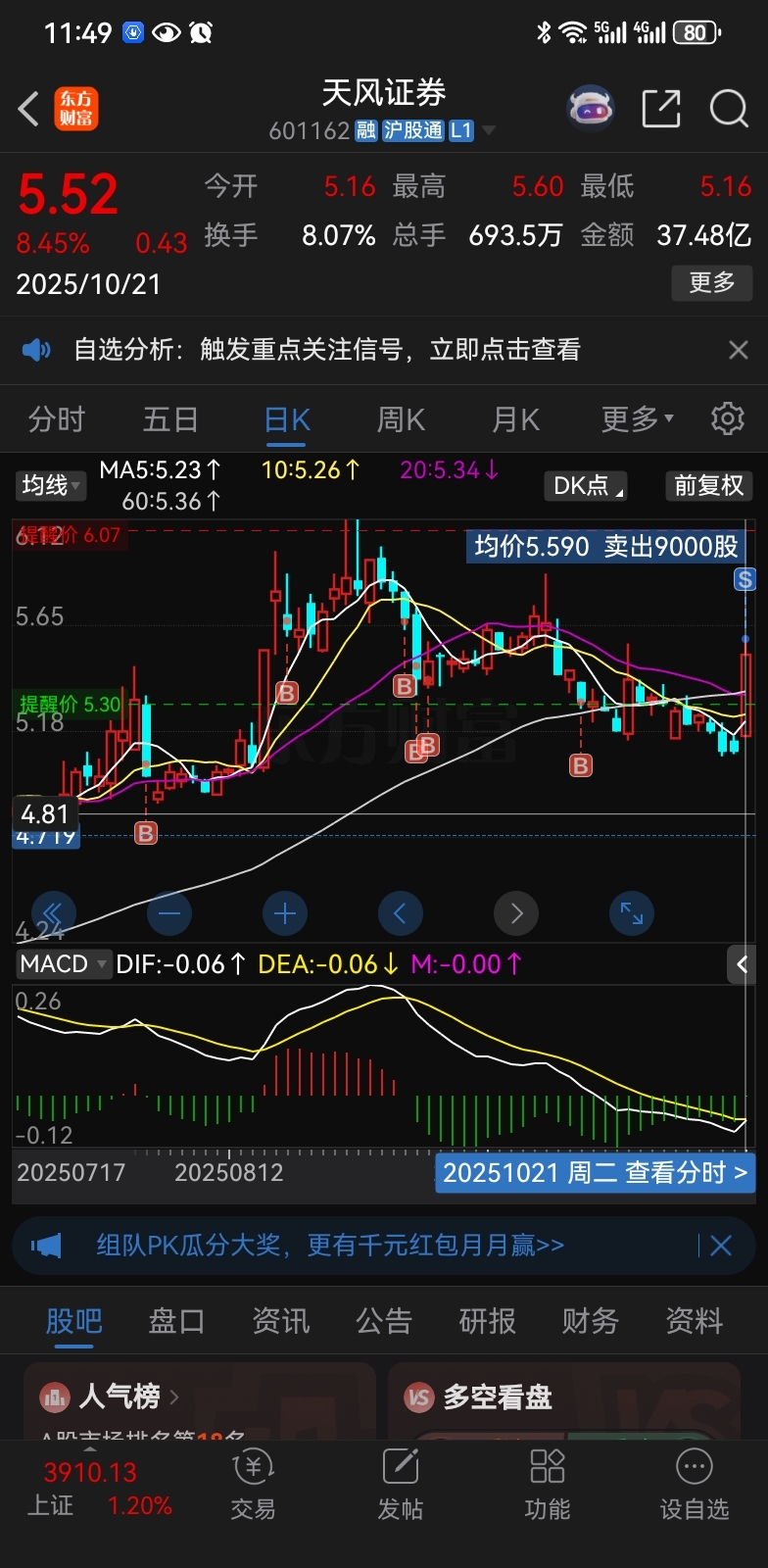Open 组队PK瓜分大奖 promo link
768x1568 pixels.
(x=330, y=1246)
